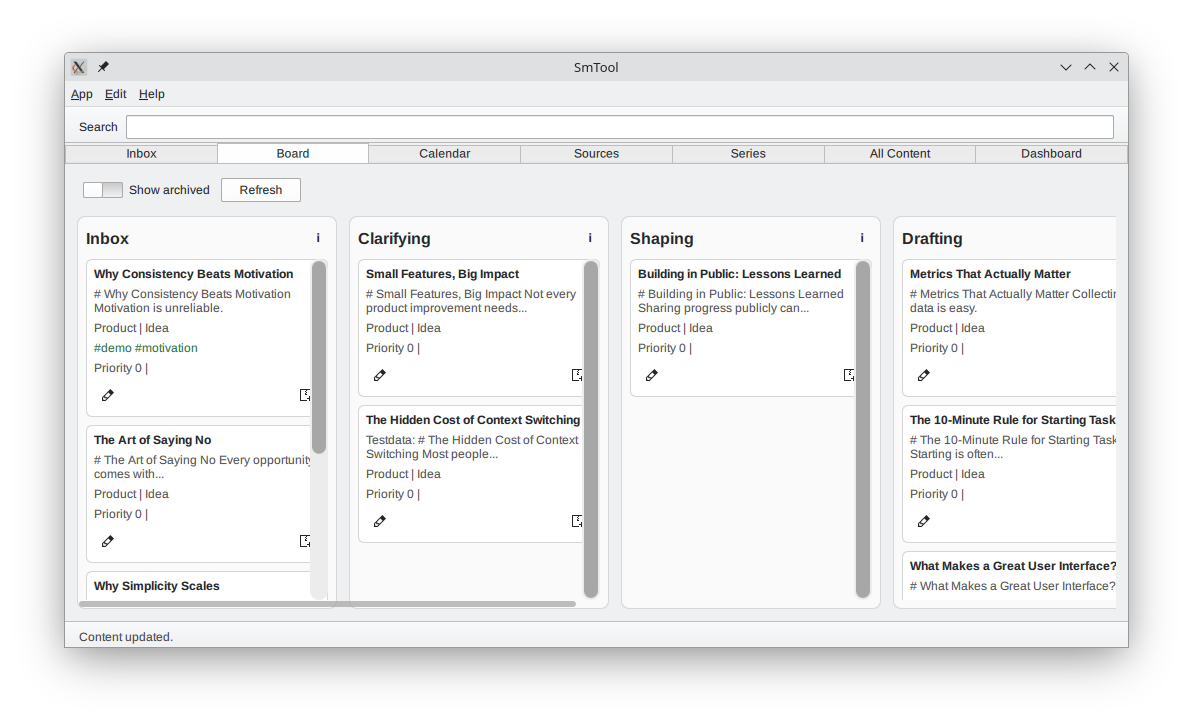Select Small Features, Big Impact title
This screenshot has height=724, width=1193.
(442, 274)
